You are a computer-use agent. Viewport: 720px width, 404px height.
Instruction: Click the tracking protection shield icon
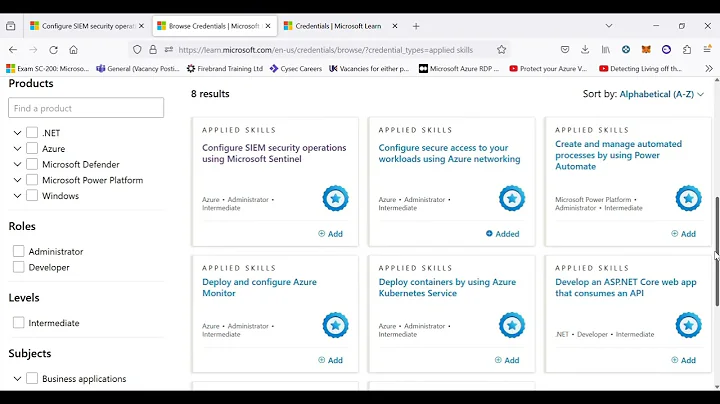tap(137, 50)
